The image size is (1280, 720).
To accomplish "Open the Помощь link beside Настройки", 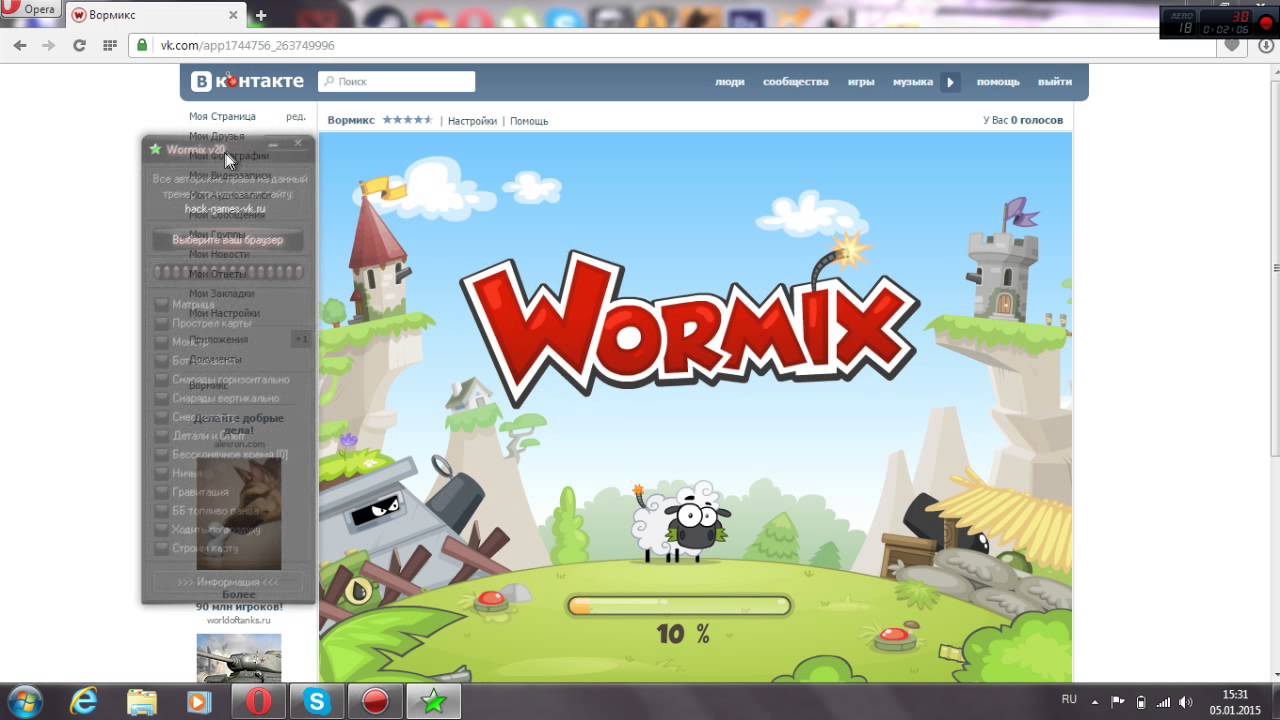I will pos(529,121).
